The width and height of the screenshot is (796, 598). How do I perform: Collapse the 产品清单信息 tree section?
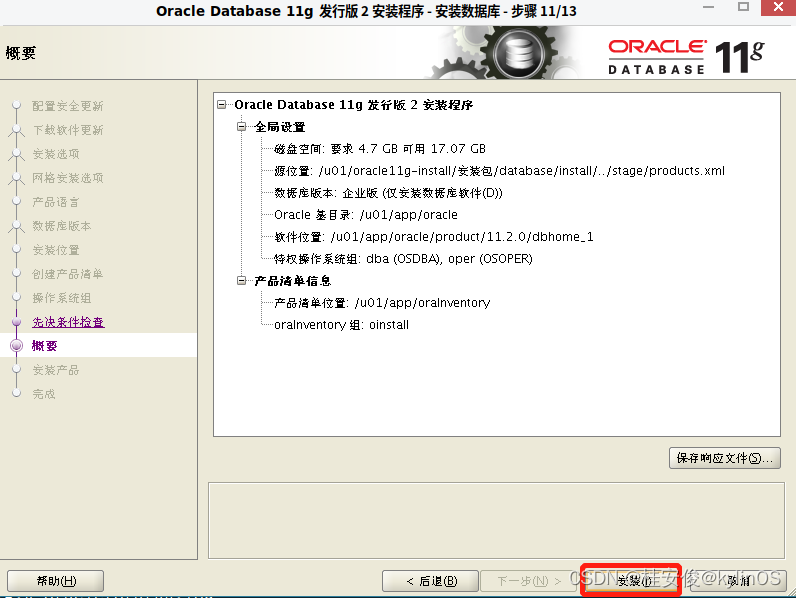(x=242, y=280)
